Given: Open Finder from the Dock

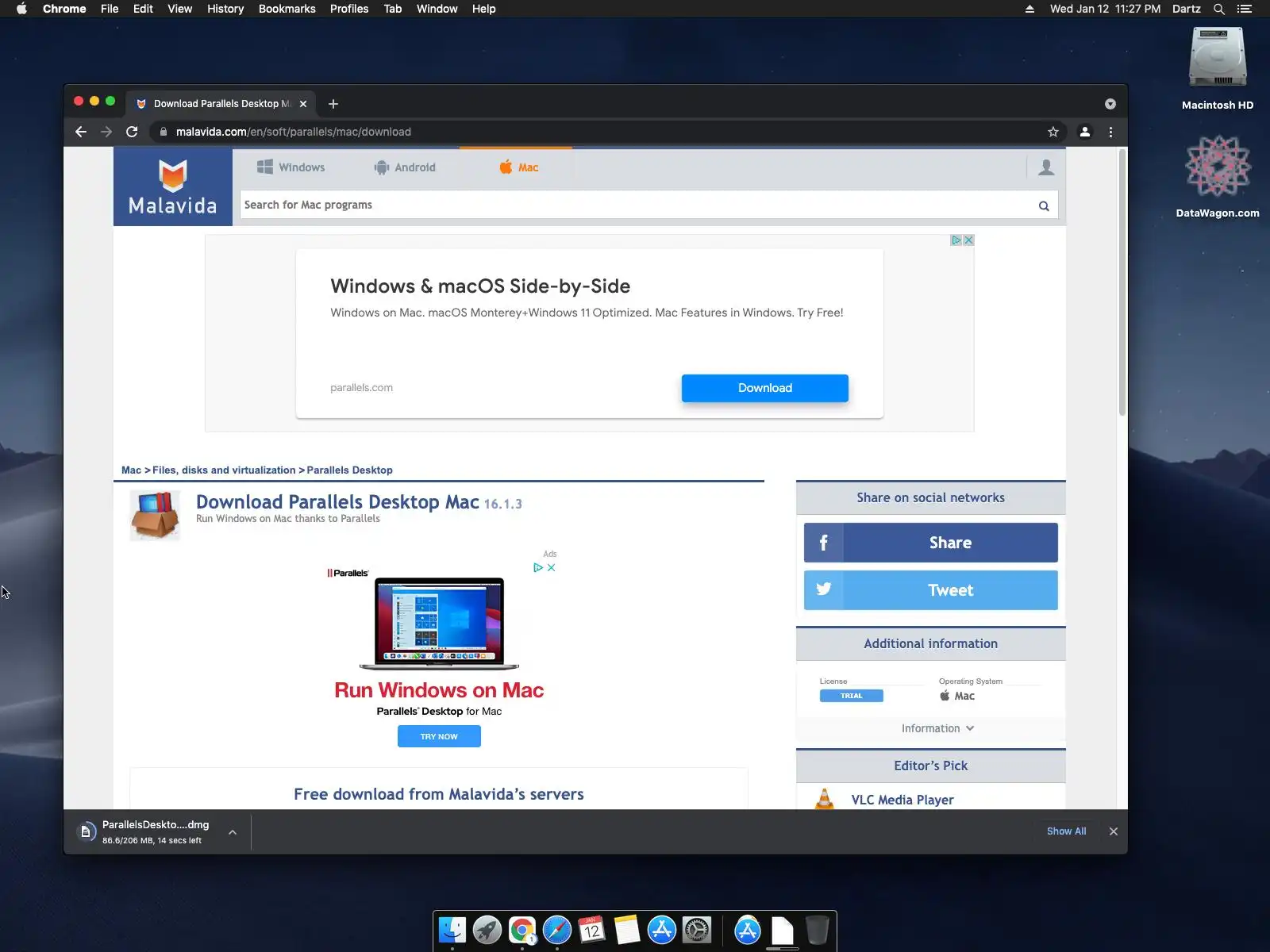Looking at the screenshot, I should tap(452, 930).
